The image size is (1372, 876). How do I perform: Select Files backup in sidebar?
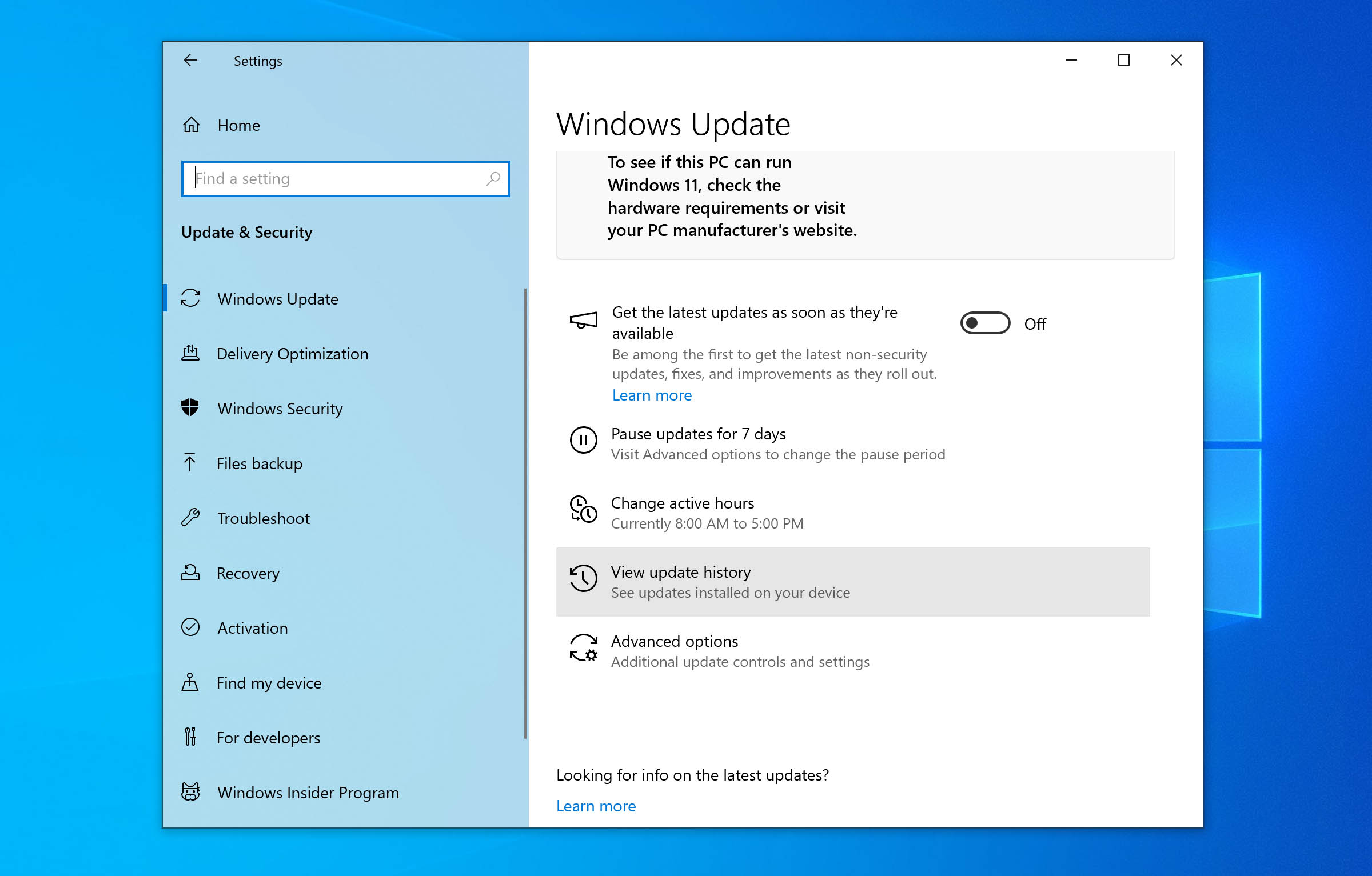345,463
